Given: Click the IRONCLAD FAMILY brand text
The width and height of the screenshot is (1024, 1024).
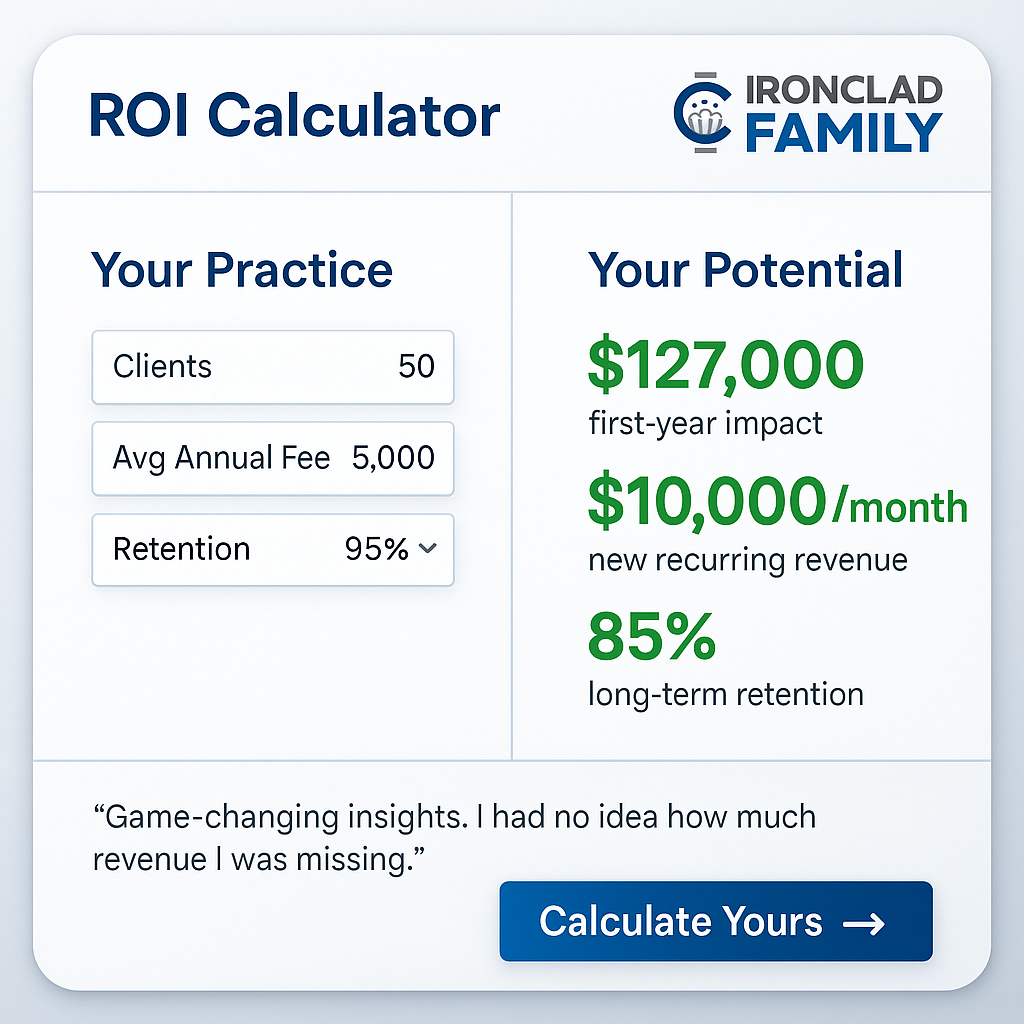Looking at the screenshot, I should click(x=843, y=115).
